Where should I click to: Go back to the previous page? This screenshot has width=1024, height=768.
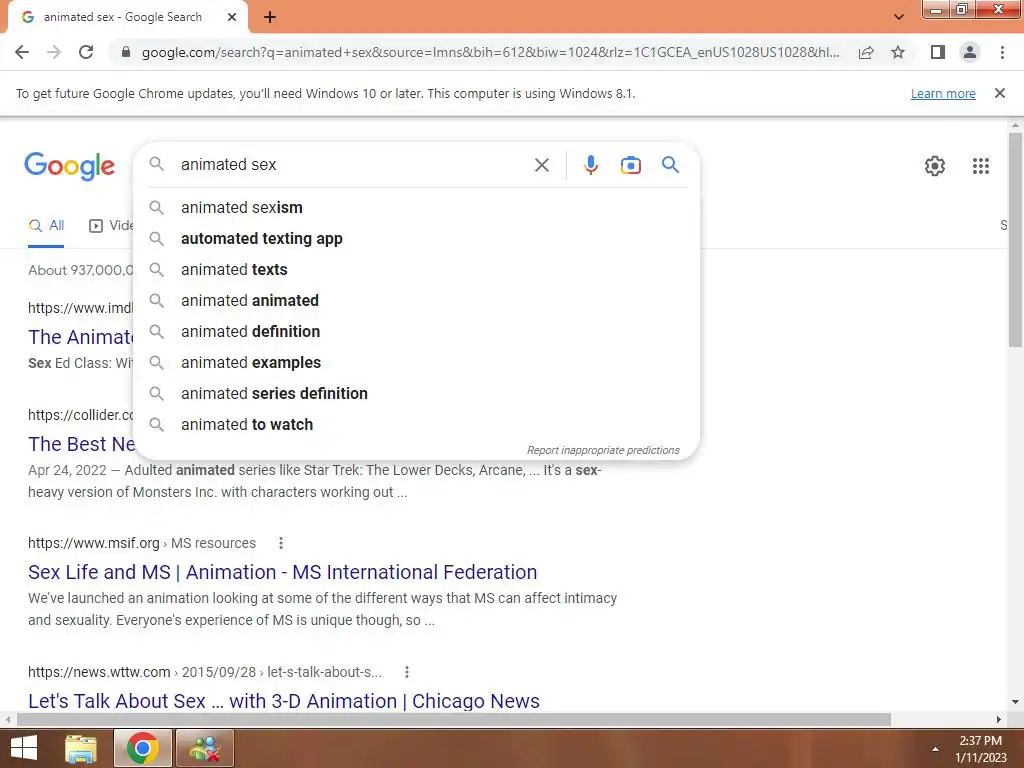(22, 52)
